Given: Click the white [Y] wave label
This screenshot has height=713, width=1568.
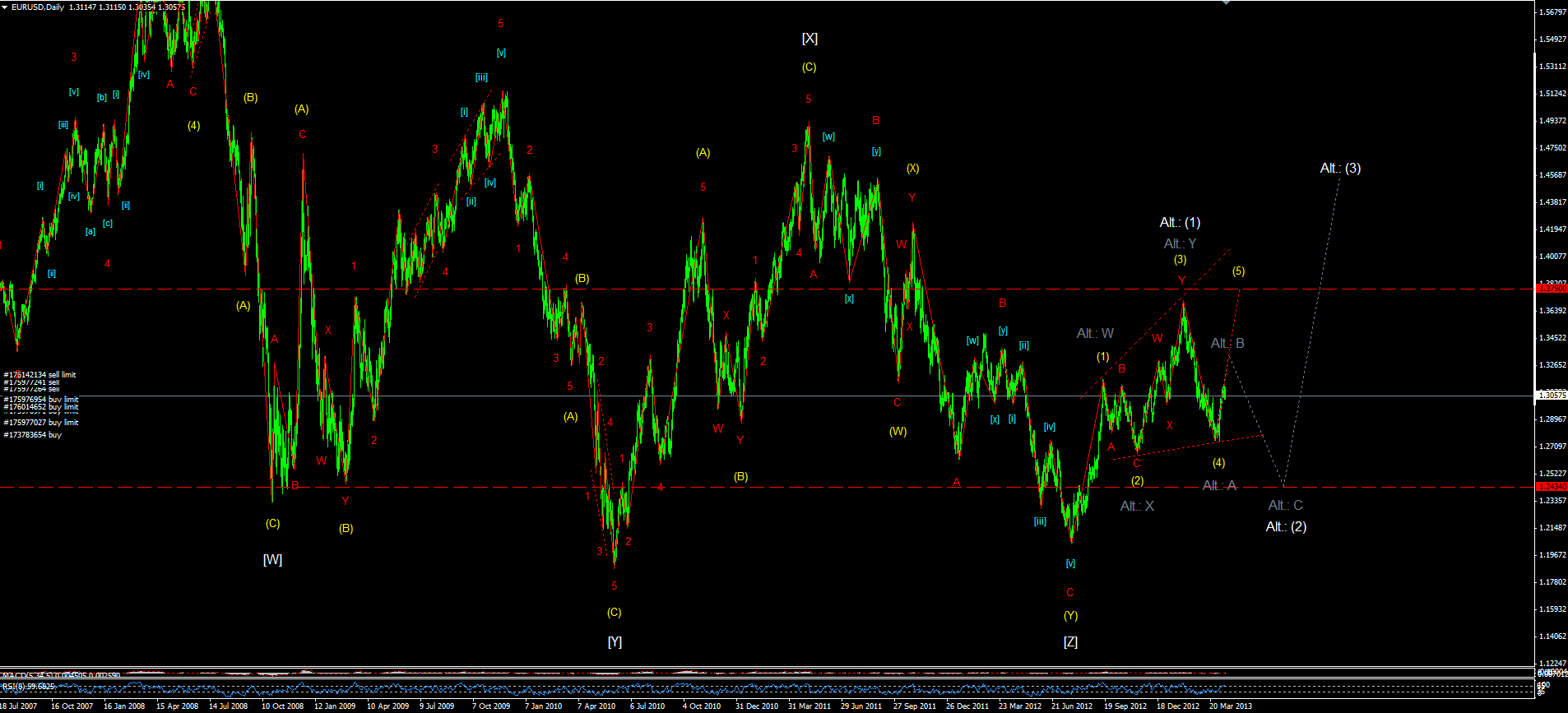Looking at the screenshot, I should tap(615, 642).
